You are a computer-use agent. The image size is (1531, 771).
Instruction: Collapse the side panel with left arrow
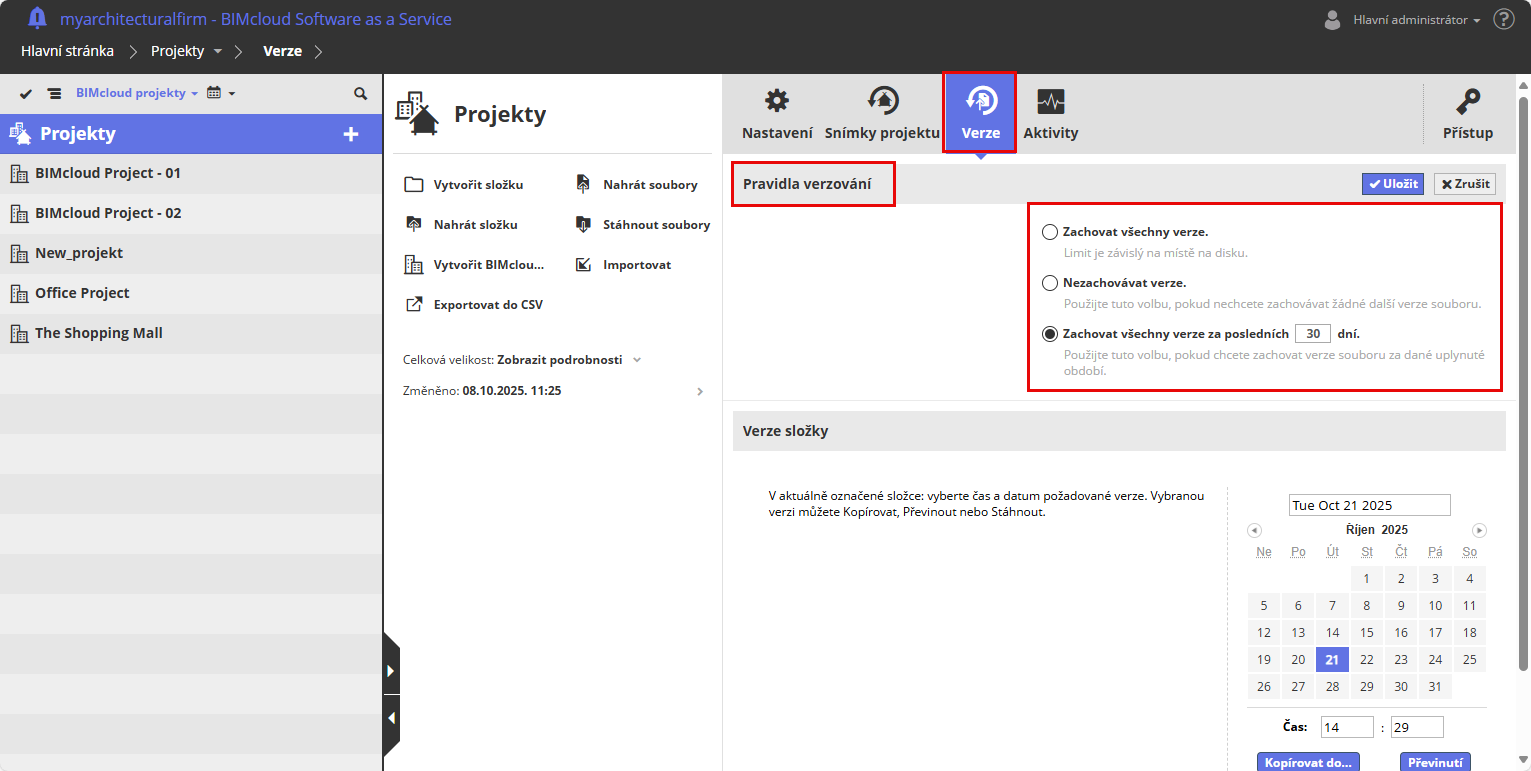click(x=391, y=717)
